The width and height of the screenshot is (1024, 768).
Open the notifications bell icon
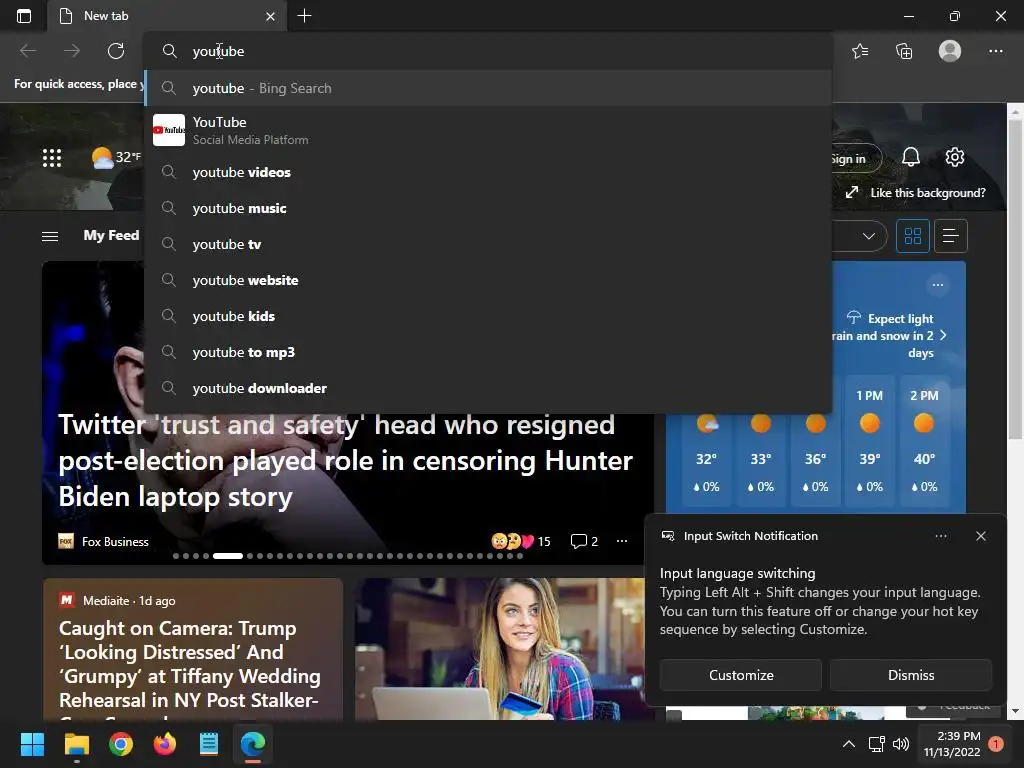(910, 157)
